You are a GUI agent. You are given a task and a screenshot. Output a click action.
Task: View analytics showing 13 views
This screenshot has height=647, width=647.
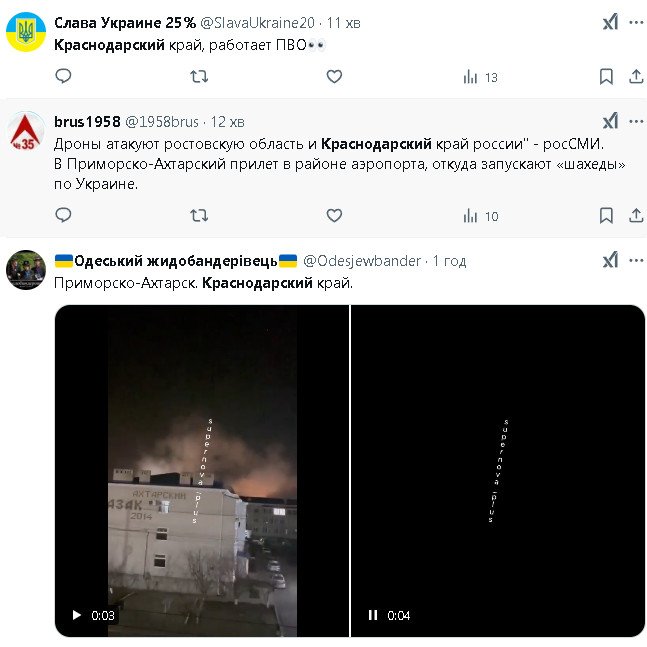tap(480, 77)
